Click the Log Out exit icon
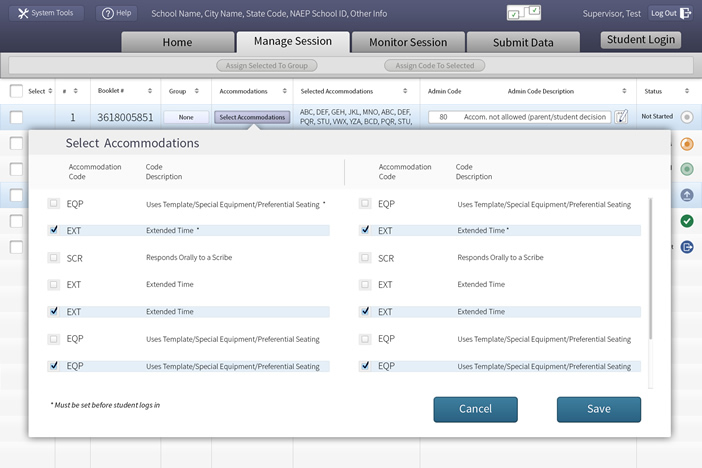This screenshot has width=702, height=468. point(685,13)
